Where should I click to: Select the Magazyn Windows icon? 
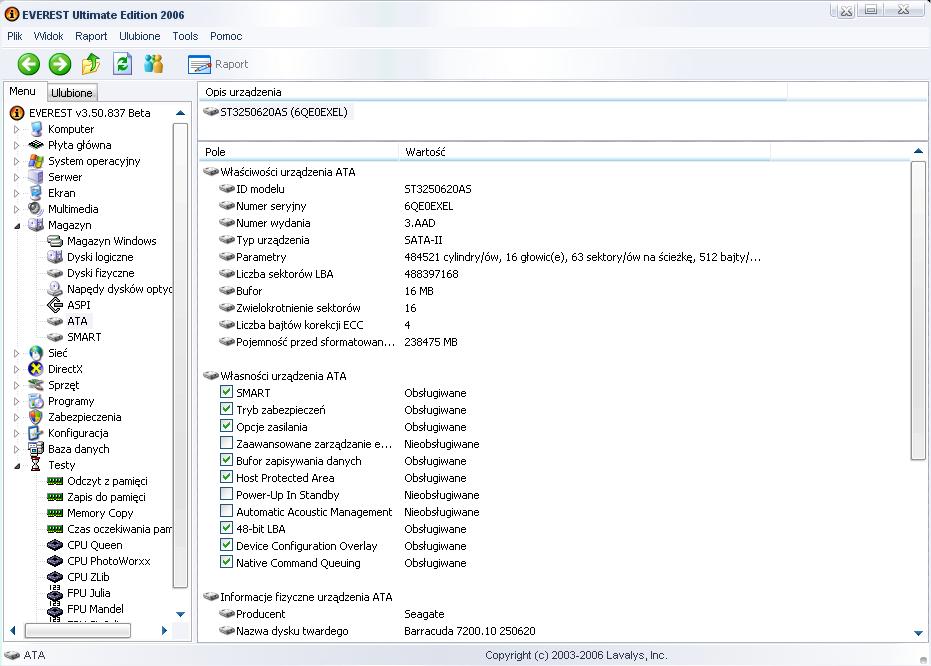point(55,241)
